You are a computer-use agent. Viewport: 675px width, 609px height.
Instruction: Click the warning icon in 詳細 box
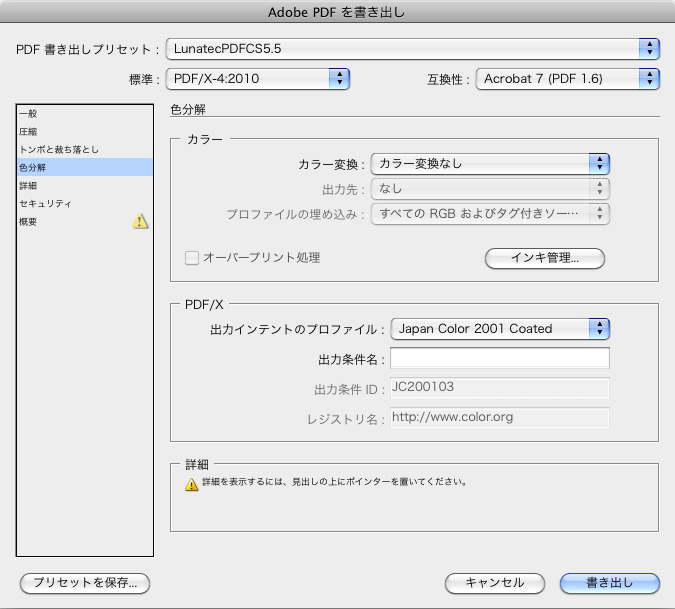pos(192,484)
